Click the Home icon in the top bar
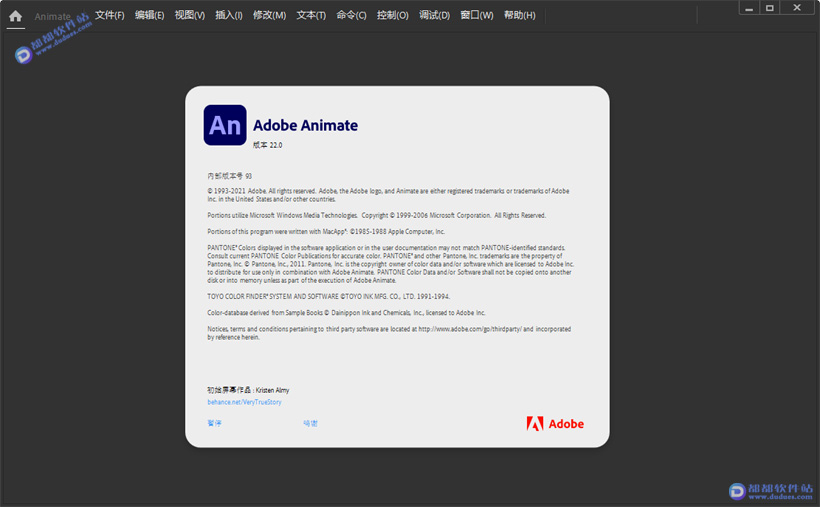 coord(16,16)
